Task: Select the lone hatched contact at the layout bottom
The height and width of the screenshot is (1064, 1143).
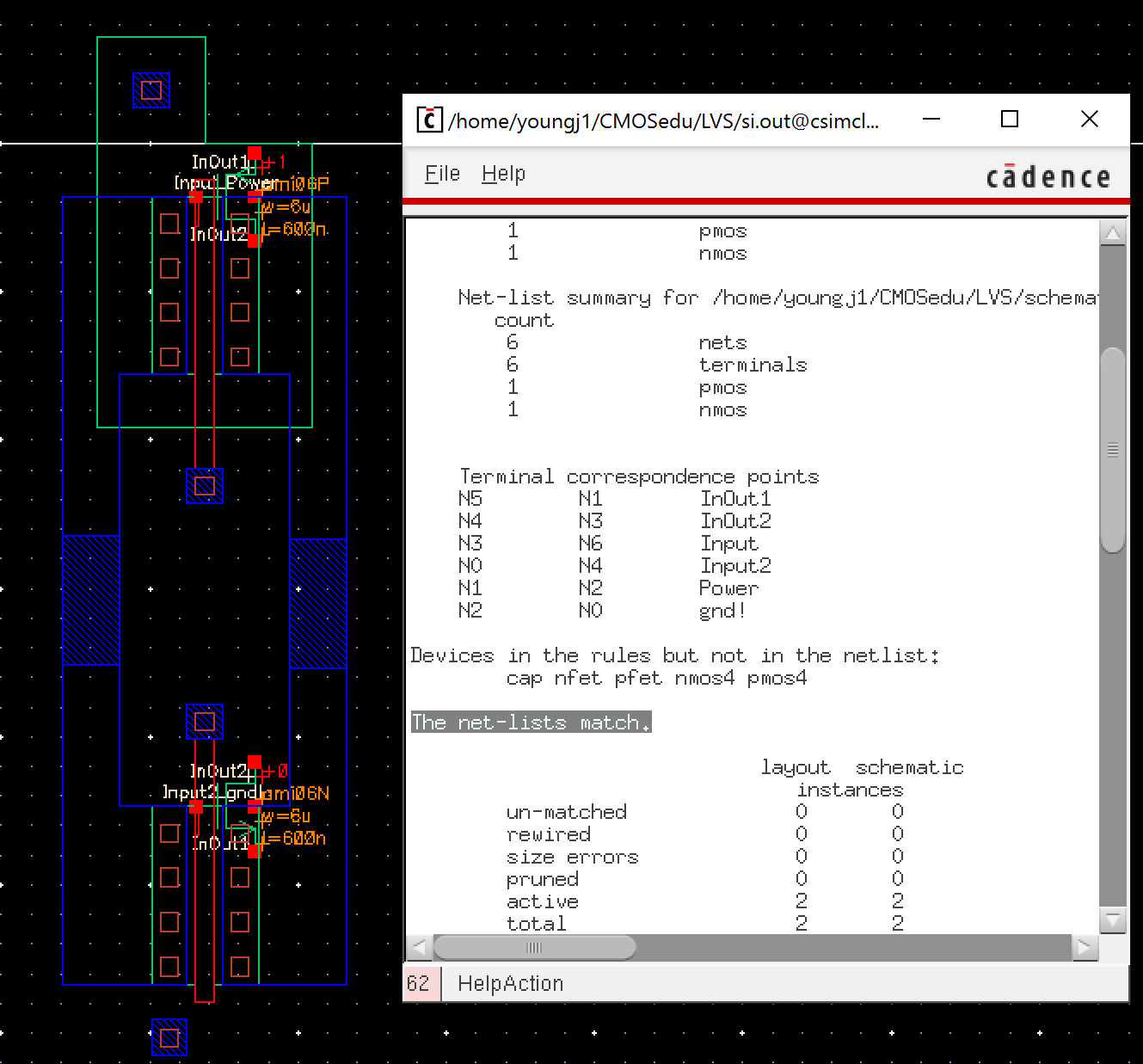Action: tap(169, 1037)
